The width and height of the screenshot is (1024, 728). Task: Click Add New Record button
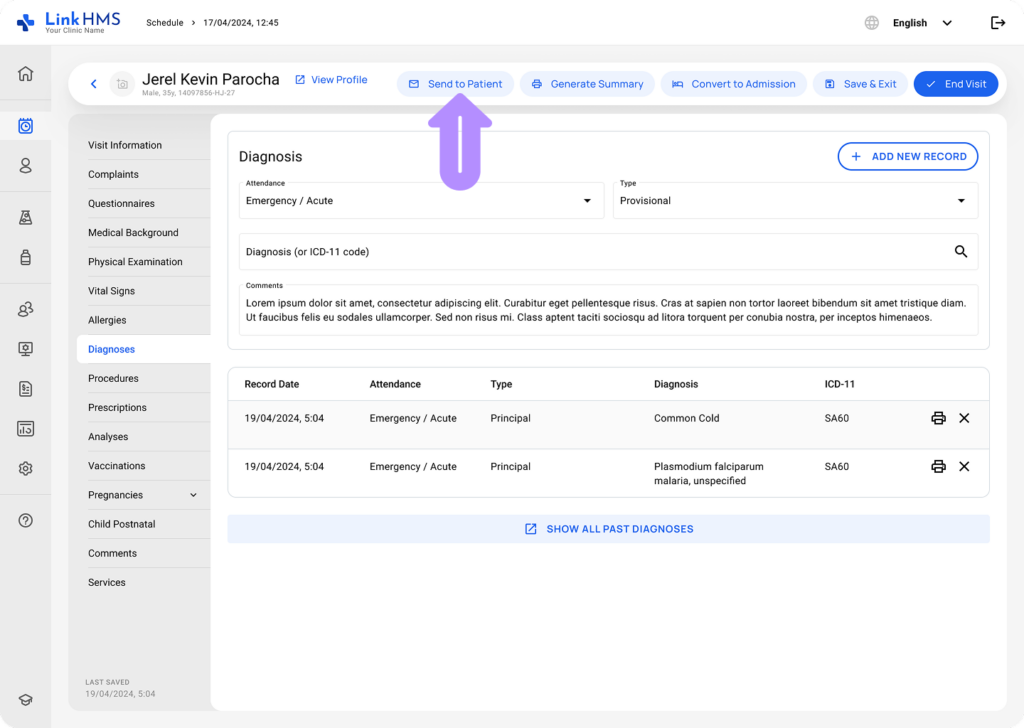[908, 157]
